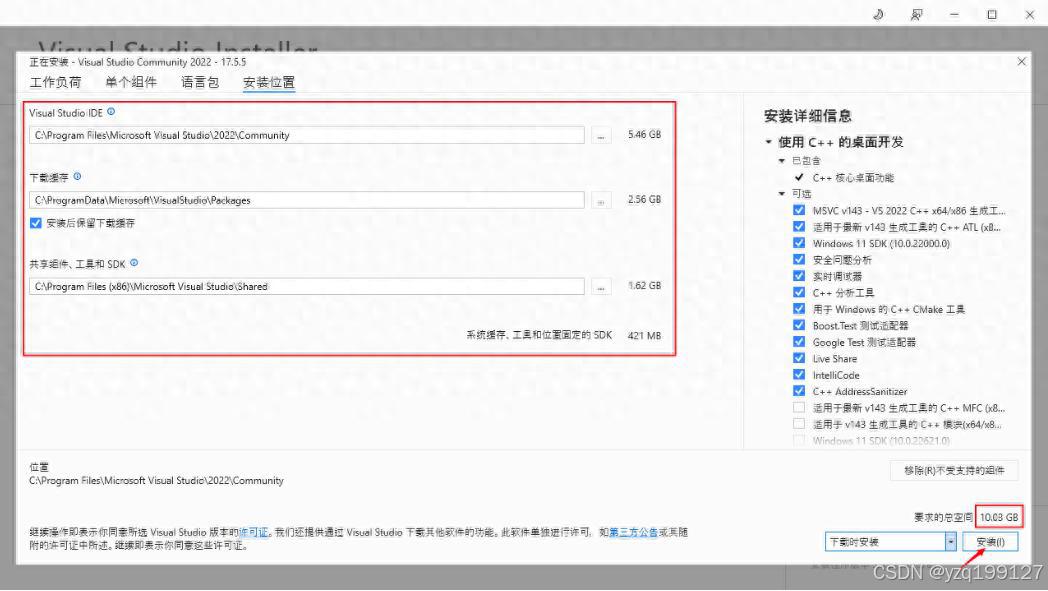Uncheck IntelliCode component

[x=799, y=374]
